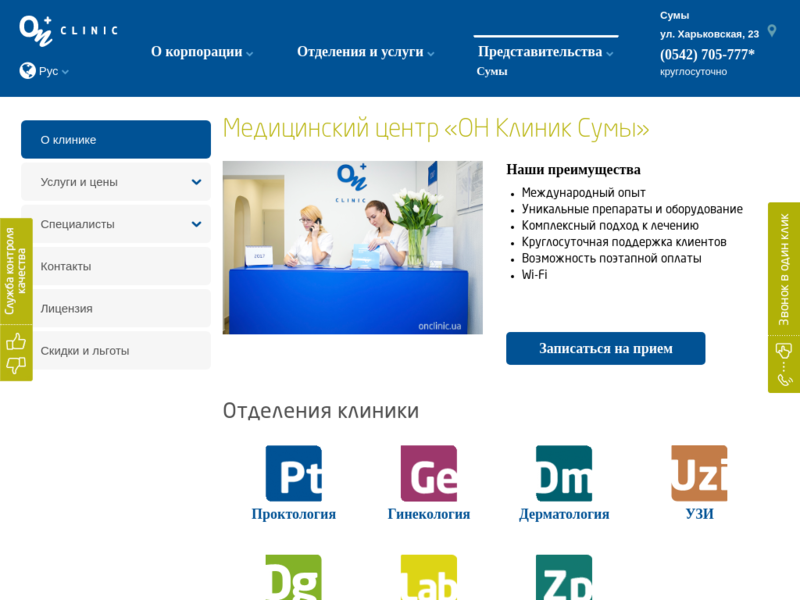
Task: Click the address ул. Харьковская, 23
Action: pos(709,34)
